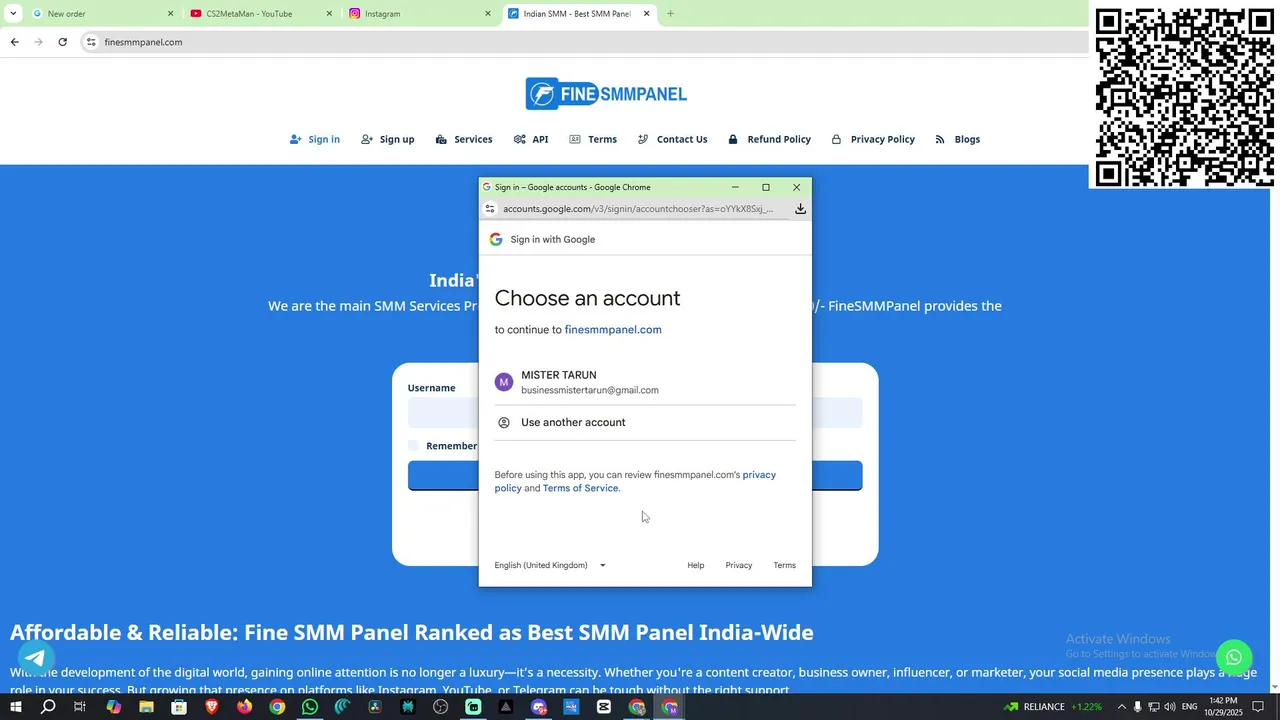This screenshot has height=720, width=1280.
Task: Tick the Remember me checkbox
Action: click(x=414, y=446)
